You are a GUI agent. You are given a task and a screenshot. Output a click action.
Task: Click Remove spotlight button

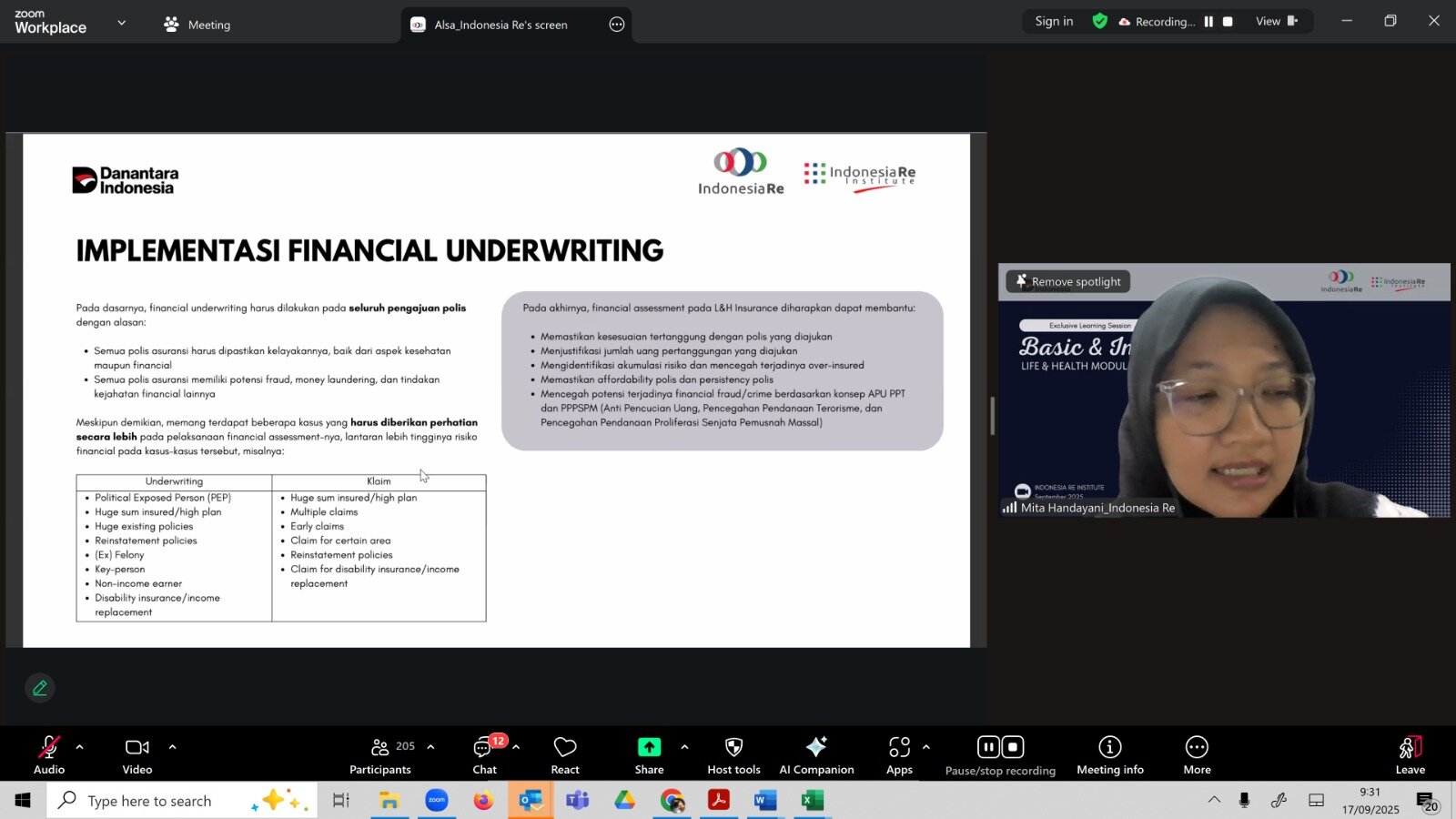pyautogui.click(x=1068, y=282)
